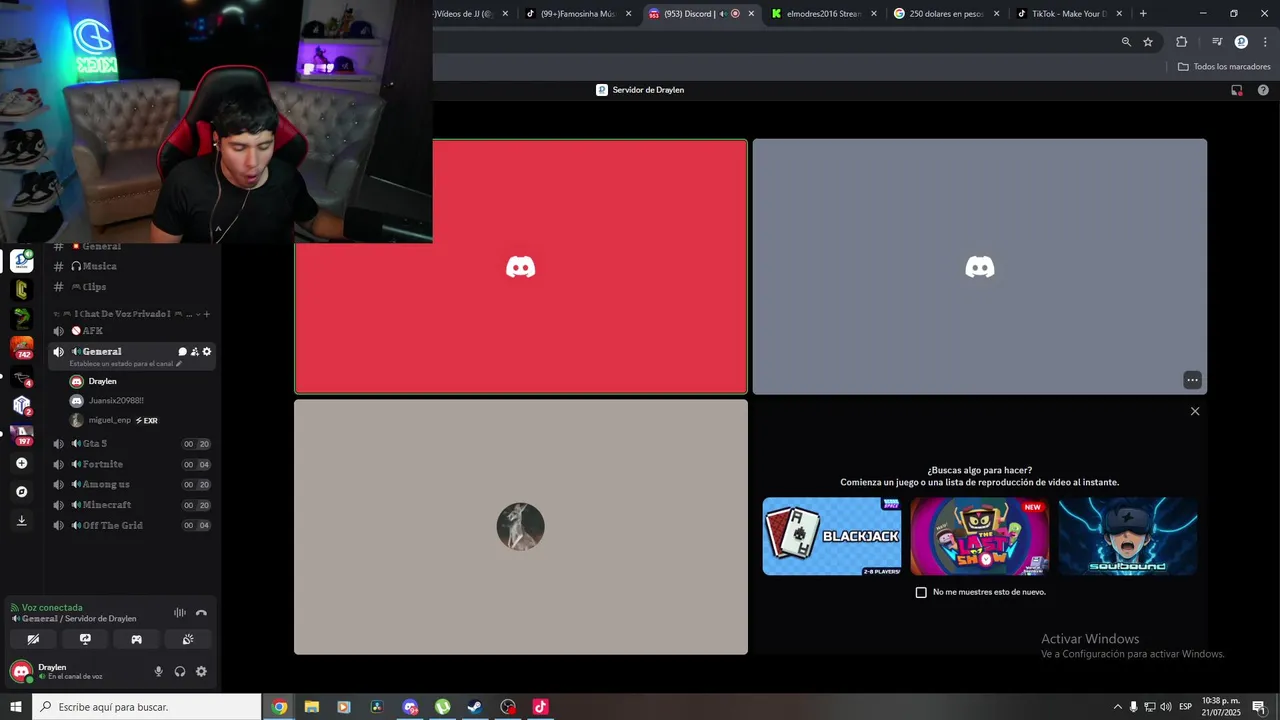This screenshot has height=720, width=1280.
Task: Start an activity with the gamepad icon
Action: click(137, 639)
